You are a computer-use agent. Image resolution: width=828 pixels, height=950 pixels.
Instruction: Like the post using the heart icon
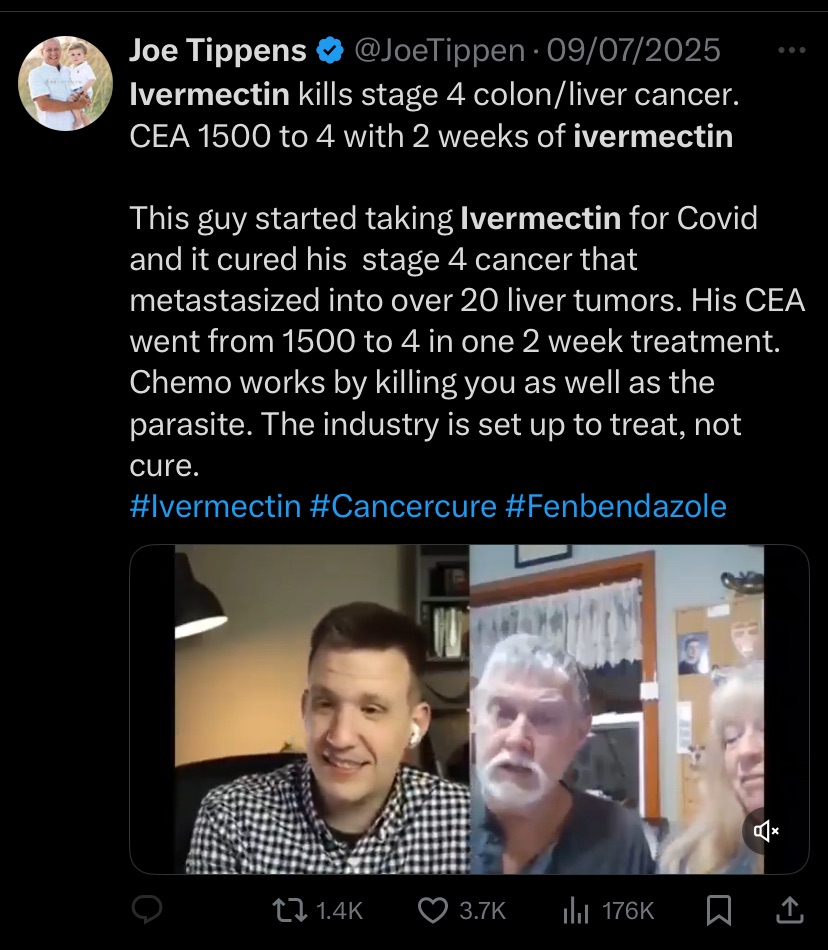pos(433,911)
